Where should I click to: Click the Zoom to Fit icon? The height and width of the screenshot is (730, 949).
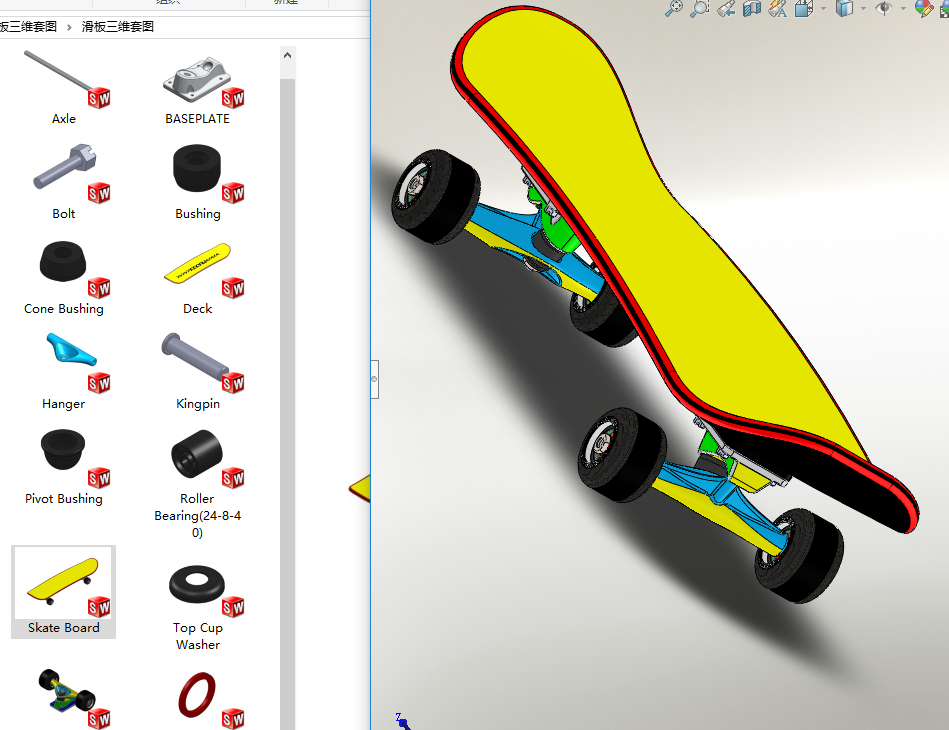click(674, 8)
